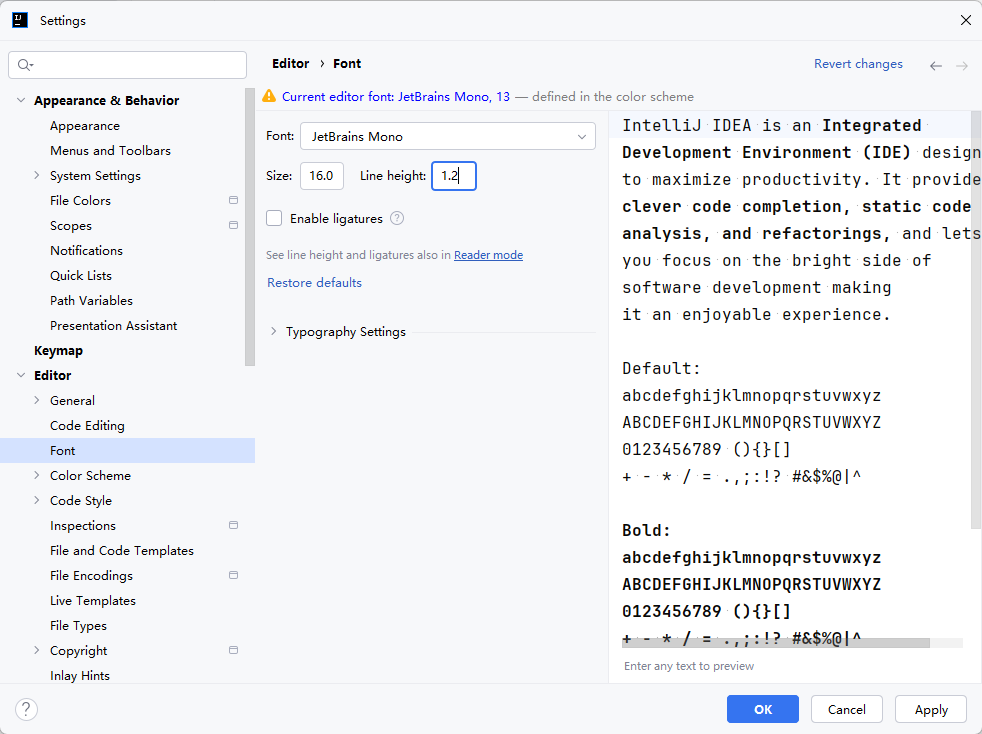
Task: Enable the ligatures checkbox
Action: tap(274, 219)
